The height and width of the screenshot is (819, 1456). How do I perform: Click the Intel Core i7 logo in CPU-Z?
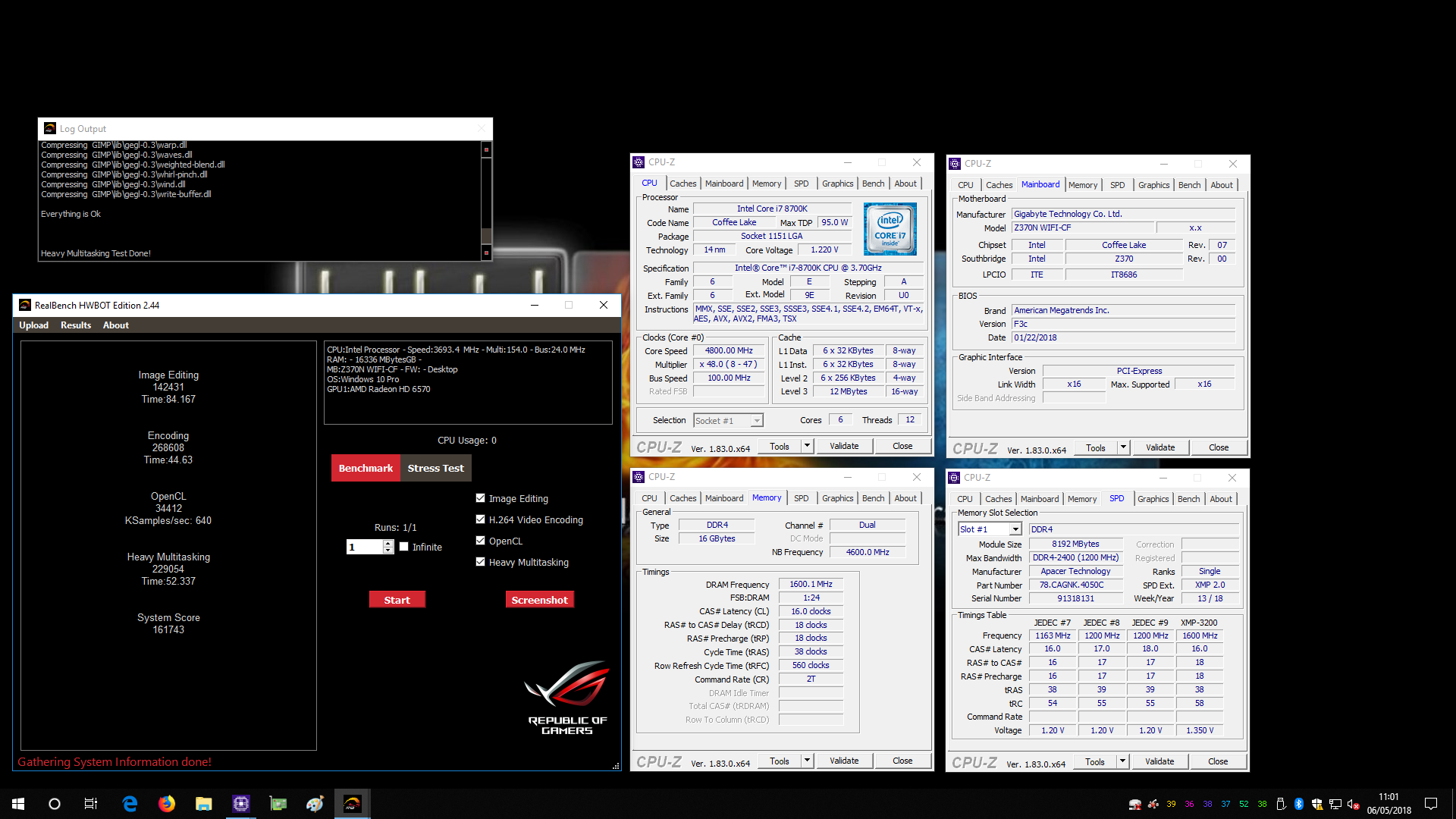pyautogui.click(x=890, y=228)
